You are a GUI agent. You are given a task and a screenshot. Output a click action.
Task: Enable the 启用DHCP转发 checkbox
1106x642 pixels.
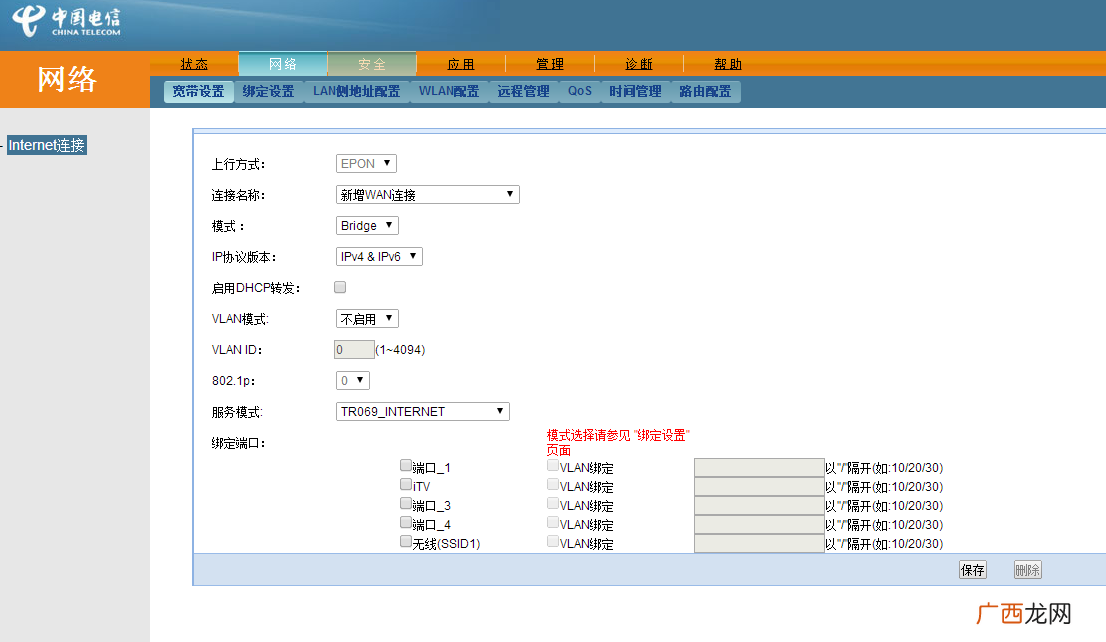tap(340, 287)
